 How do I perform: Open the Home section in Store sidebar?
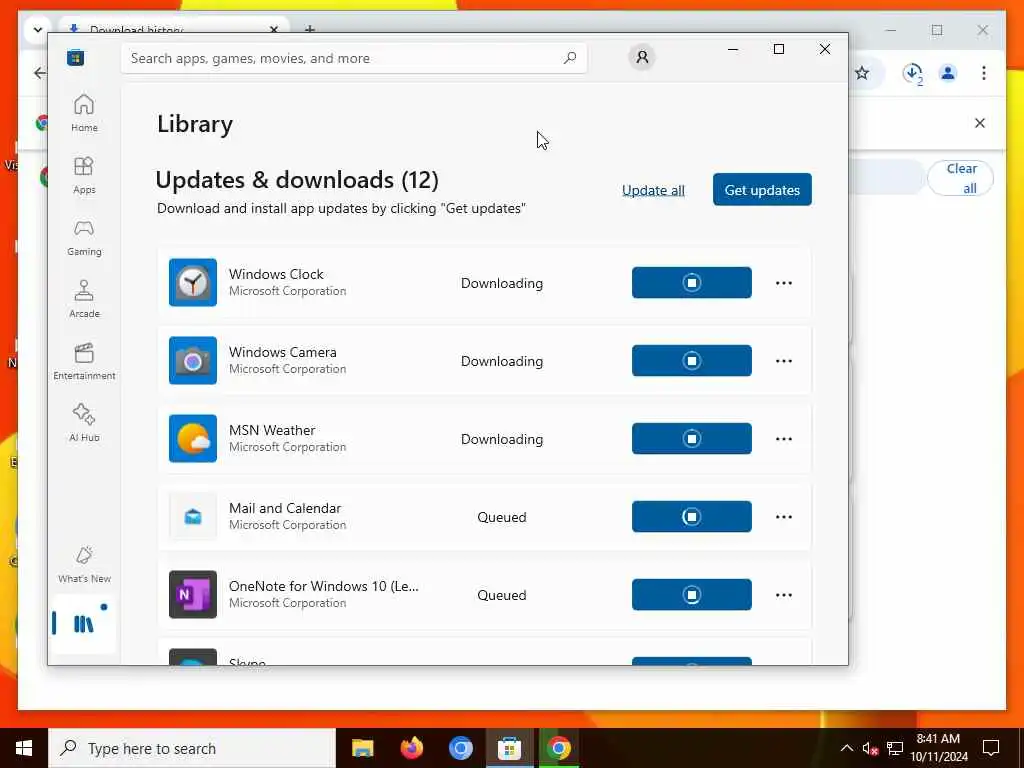[x=84, y=113]
